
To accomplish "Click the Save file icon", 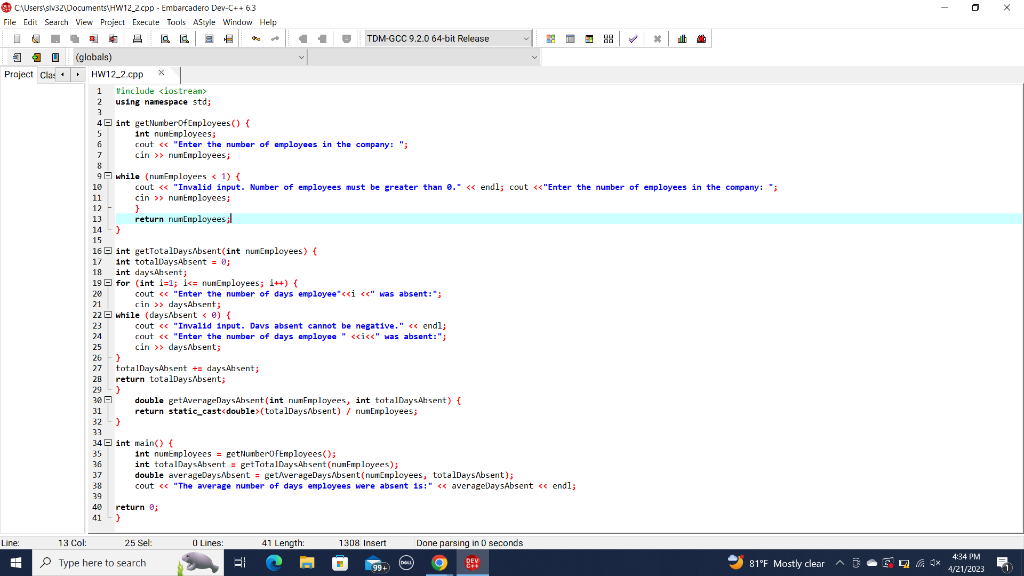I will coord(57,38).
